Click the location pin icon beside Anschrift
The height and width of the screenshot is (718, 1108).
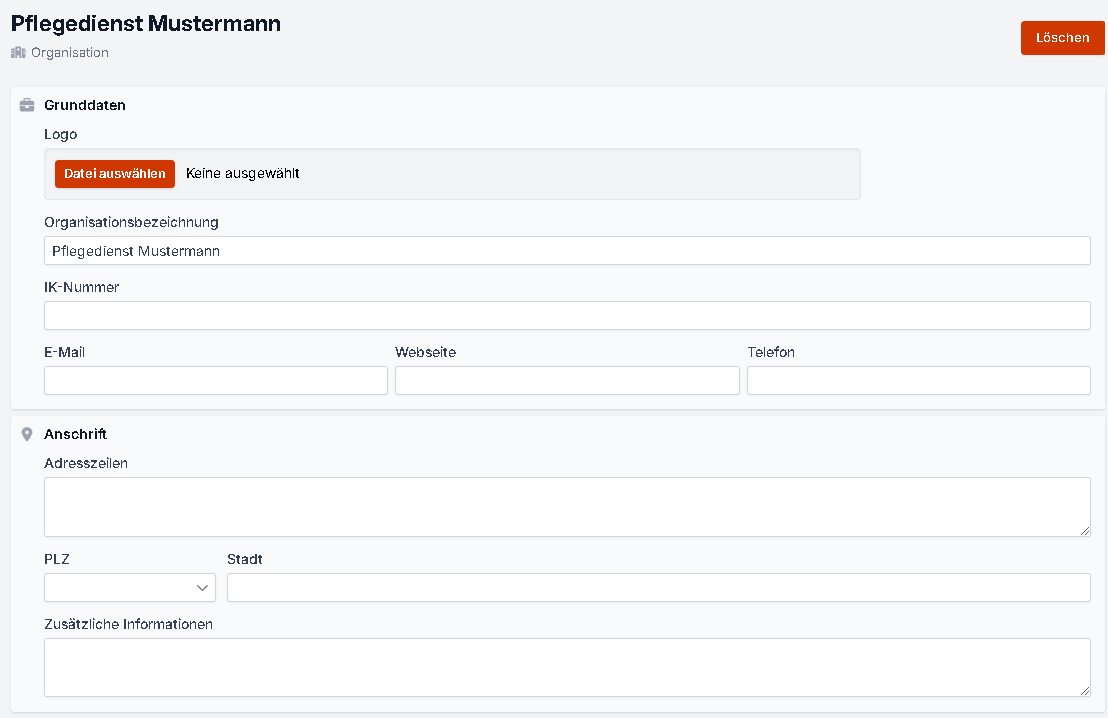pyautogui.click(x=27, y=434)
